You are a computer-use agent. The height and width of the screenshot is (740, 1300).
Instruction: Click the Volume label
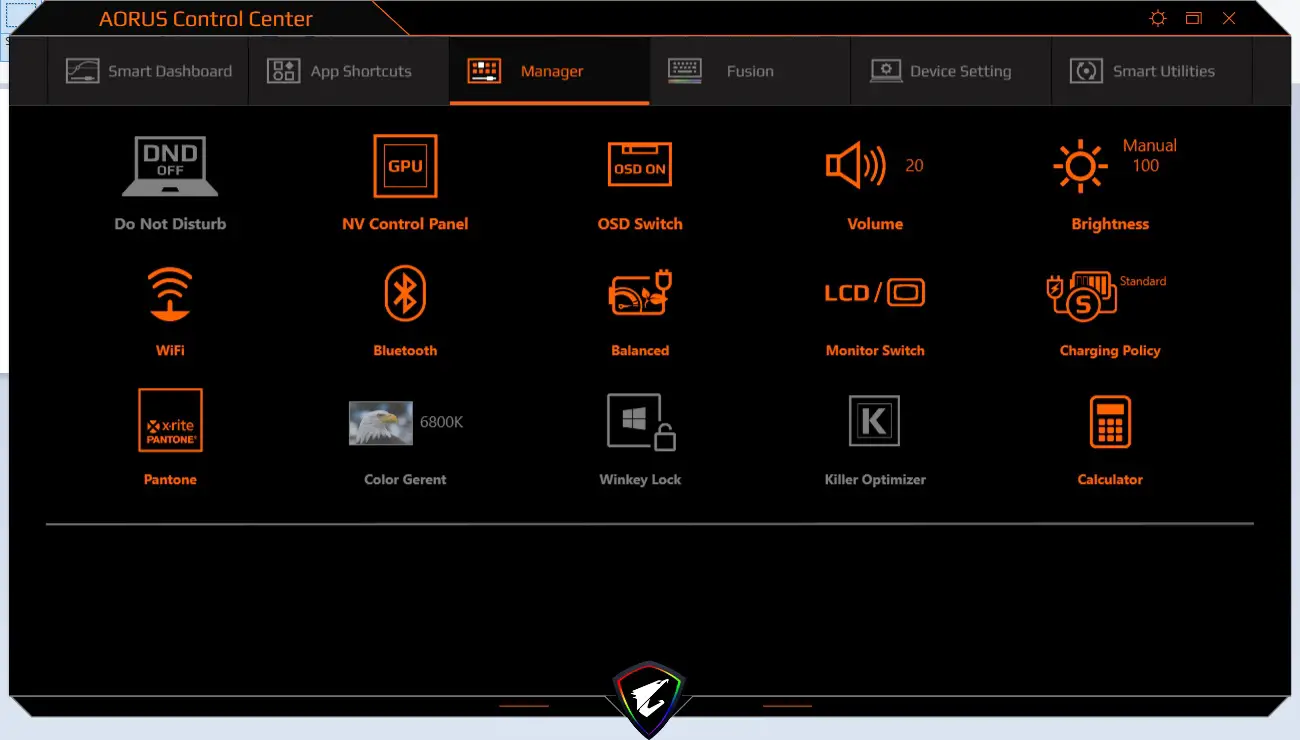tap(875, 224)
